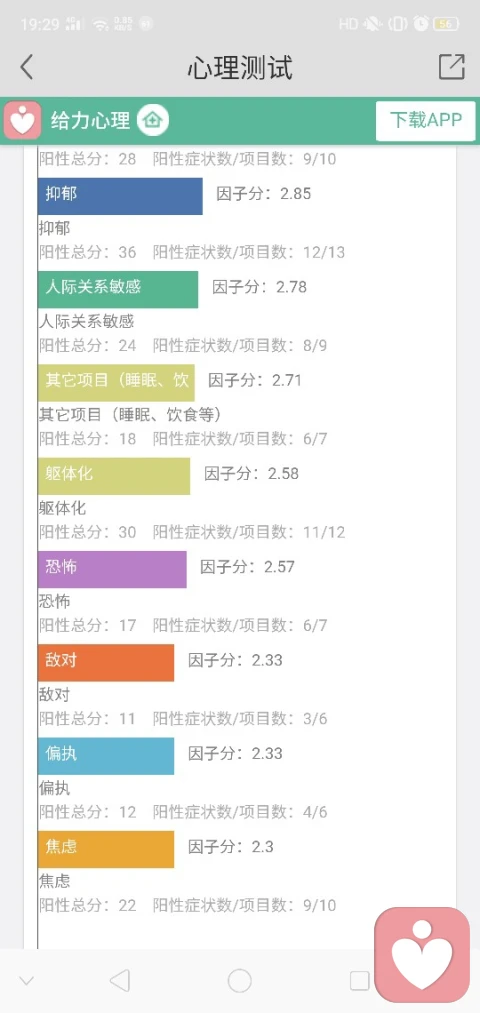The height and width of the screenshot is (1013, 480).
Task: Tap the 给力心理 title text
Action: point(90,120)
